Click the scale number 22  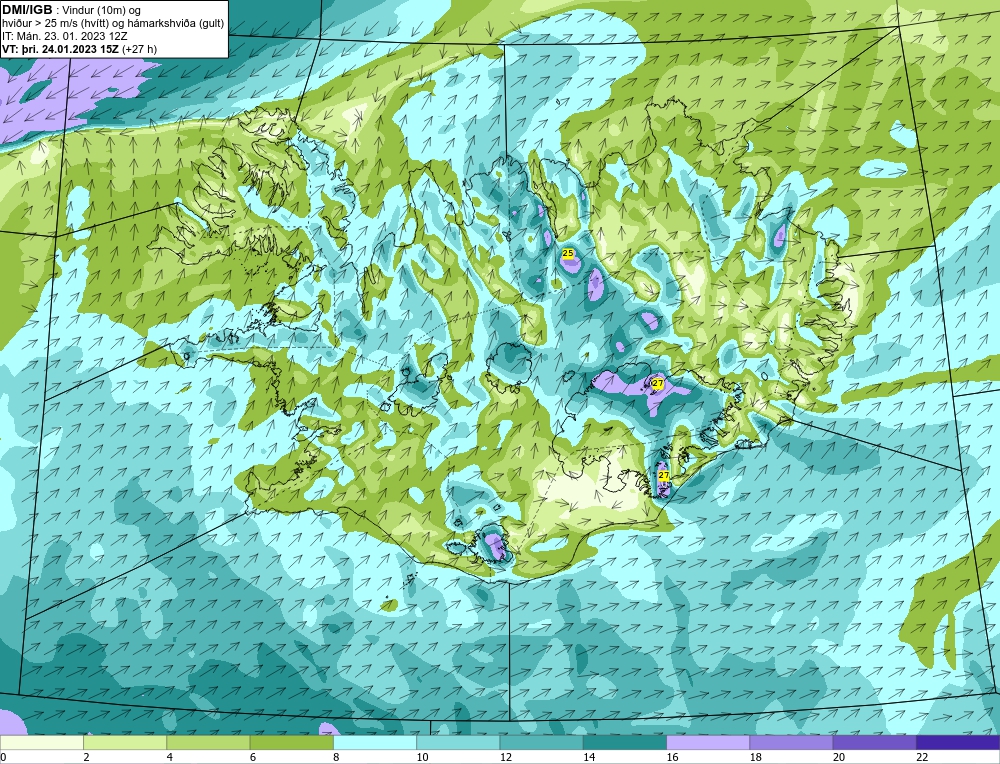(922, 757)
